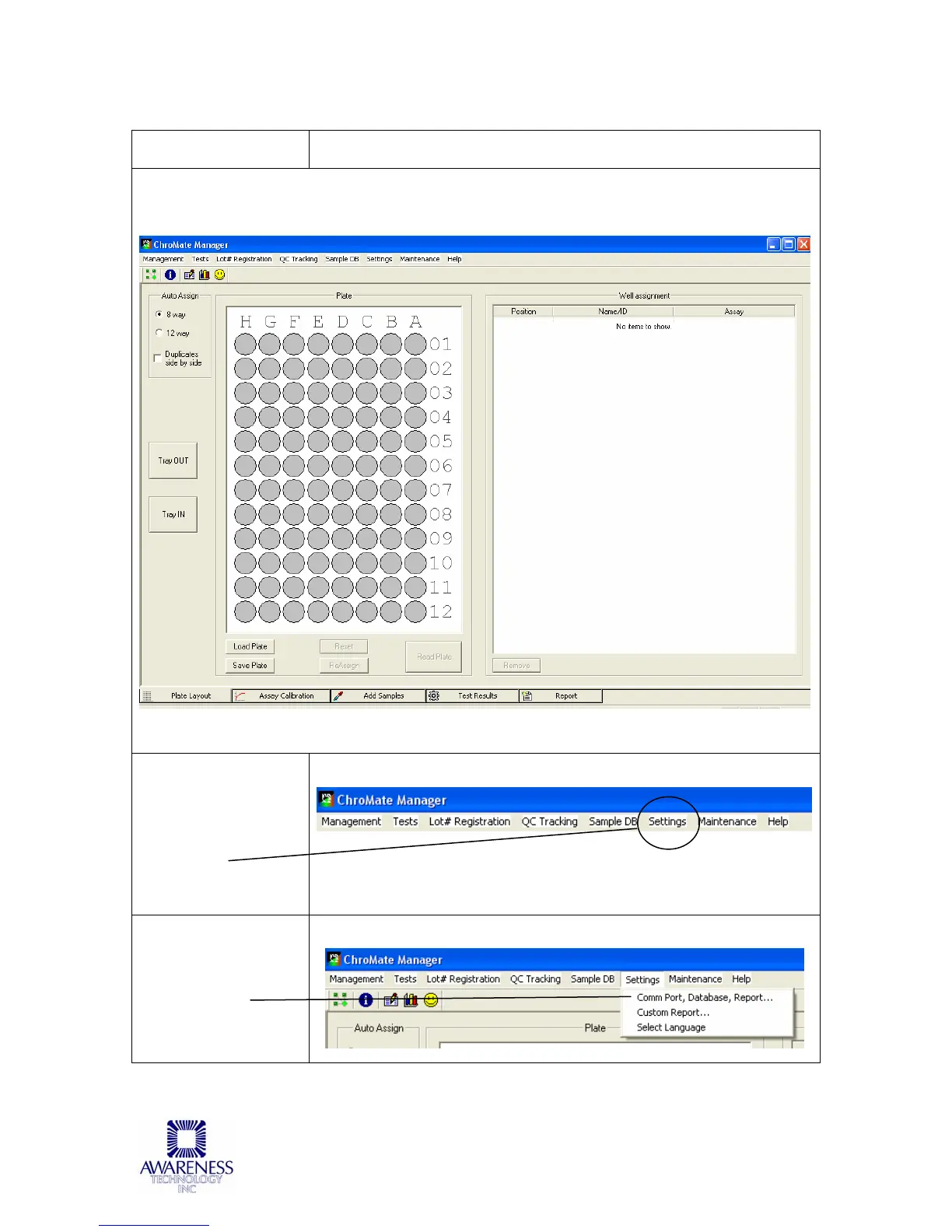Click the Position column header
Viewport: 952px width, 1232px height.
coord(523,311)
